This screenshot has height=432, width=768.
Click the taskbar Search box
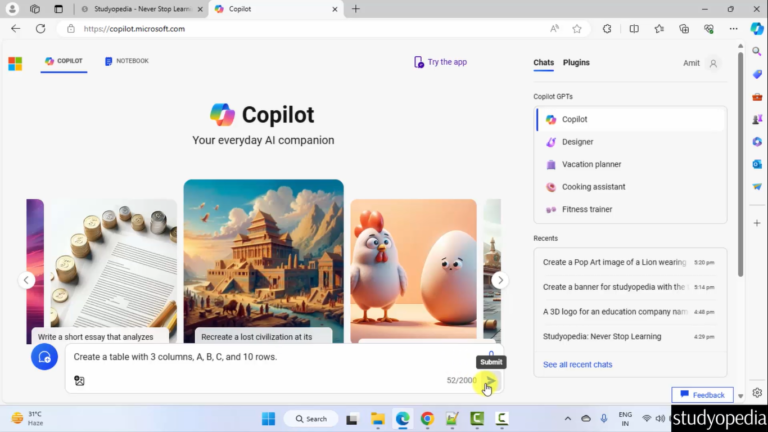coord(312,419)
